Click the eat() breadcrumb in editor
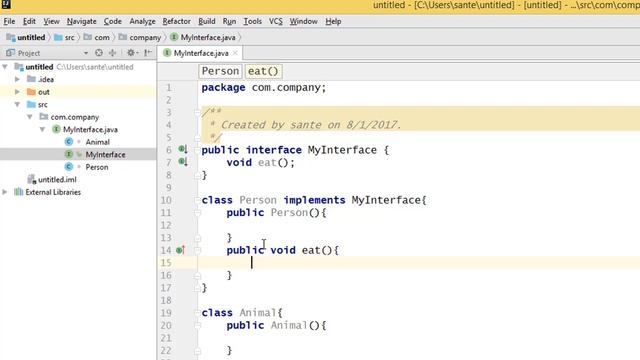Image resolution: width=640 pixels, height=360 pixels. click(263, 71)
